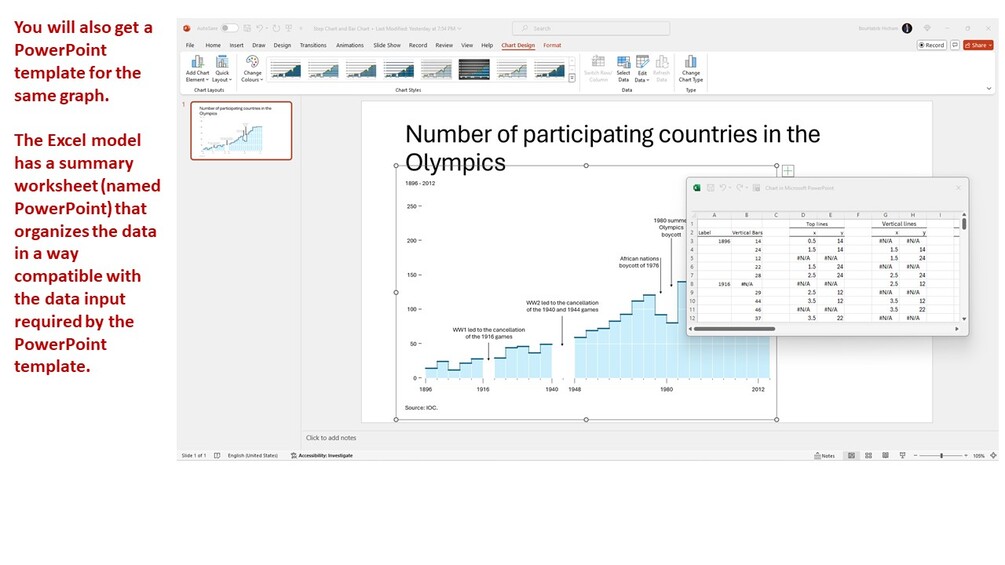Image resolution: width=1005 pixels, height=565 pixels.
Task: Switch to the Insert tab
Action: (237, 45)
